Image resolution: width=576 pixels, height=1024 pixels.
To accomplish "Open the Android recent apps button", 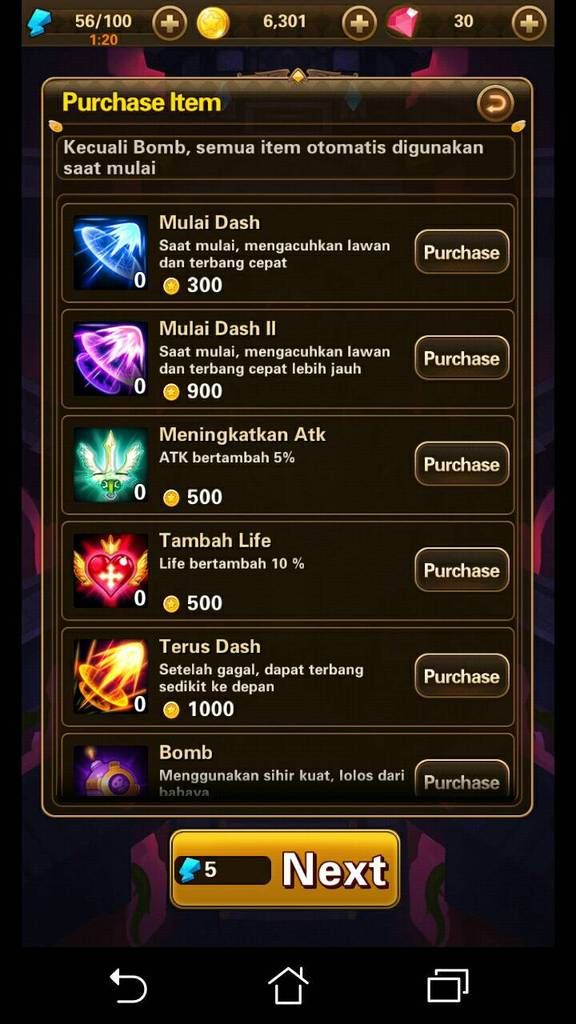I will pyautogui.click(x=448, y=985).
